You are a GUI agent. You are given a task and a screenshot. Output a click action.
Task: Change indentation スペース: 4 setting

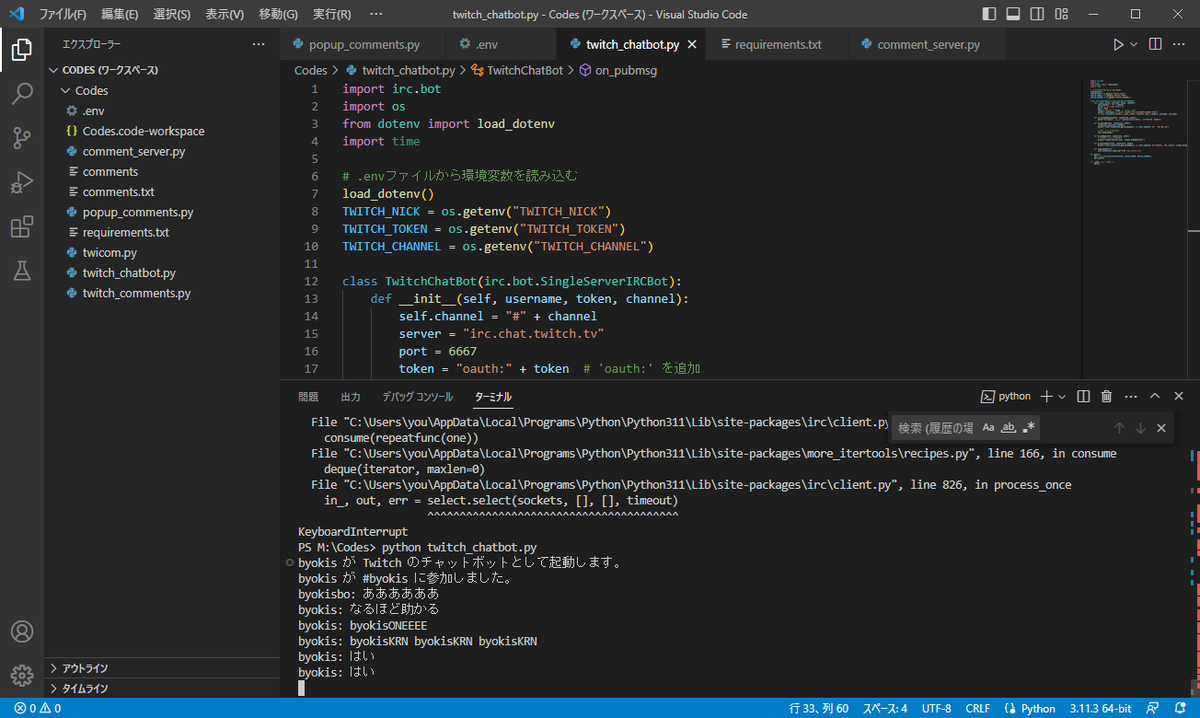pyautogui.click(x=885, y=708)
